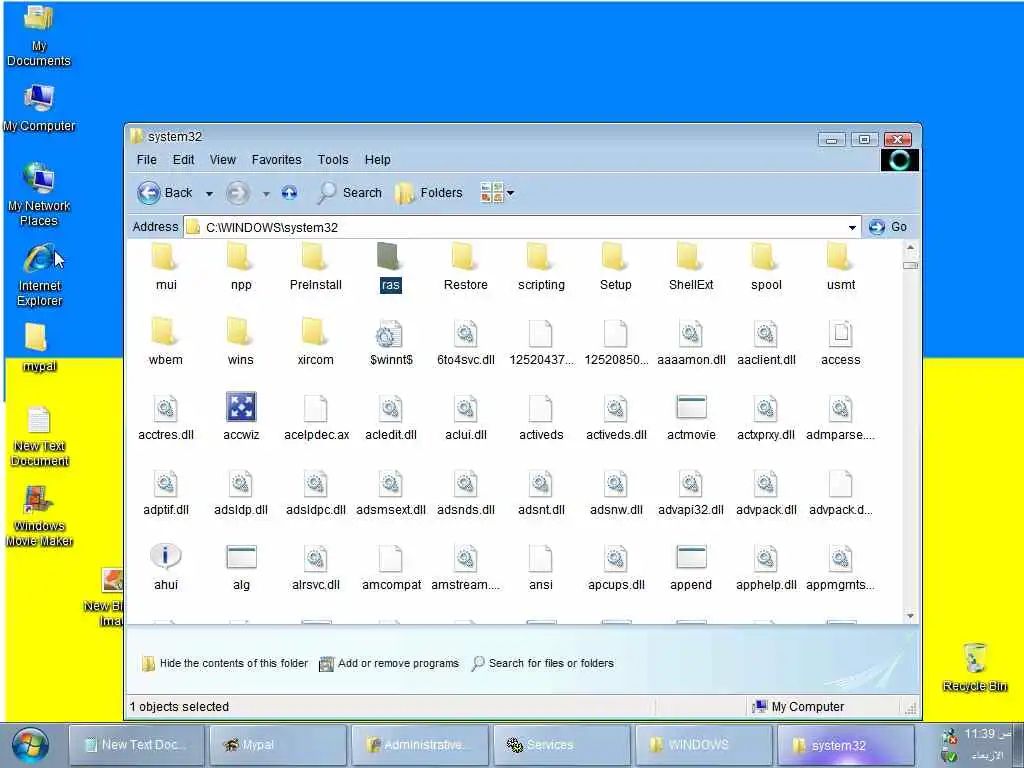1024x768 pixels.
Task: Open the Help menu
Action: (377, 159)
